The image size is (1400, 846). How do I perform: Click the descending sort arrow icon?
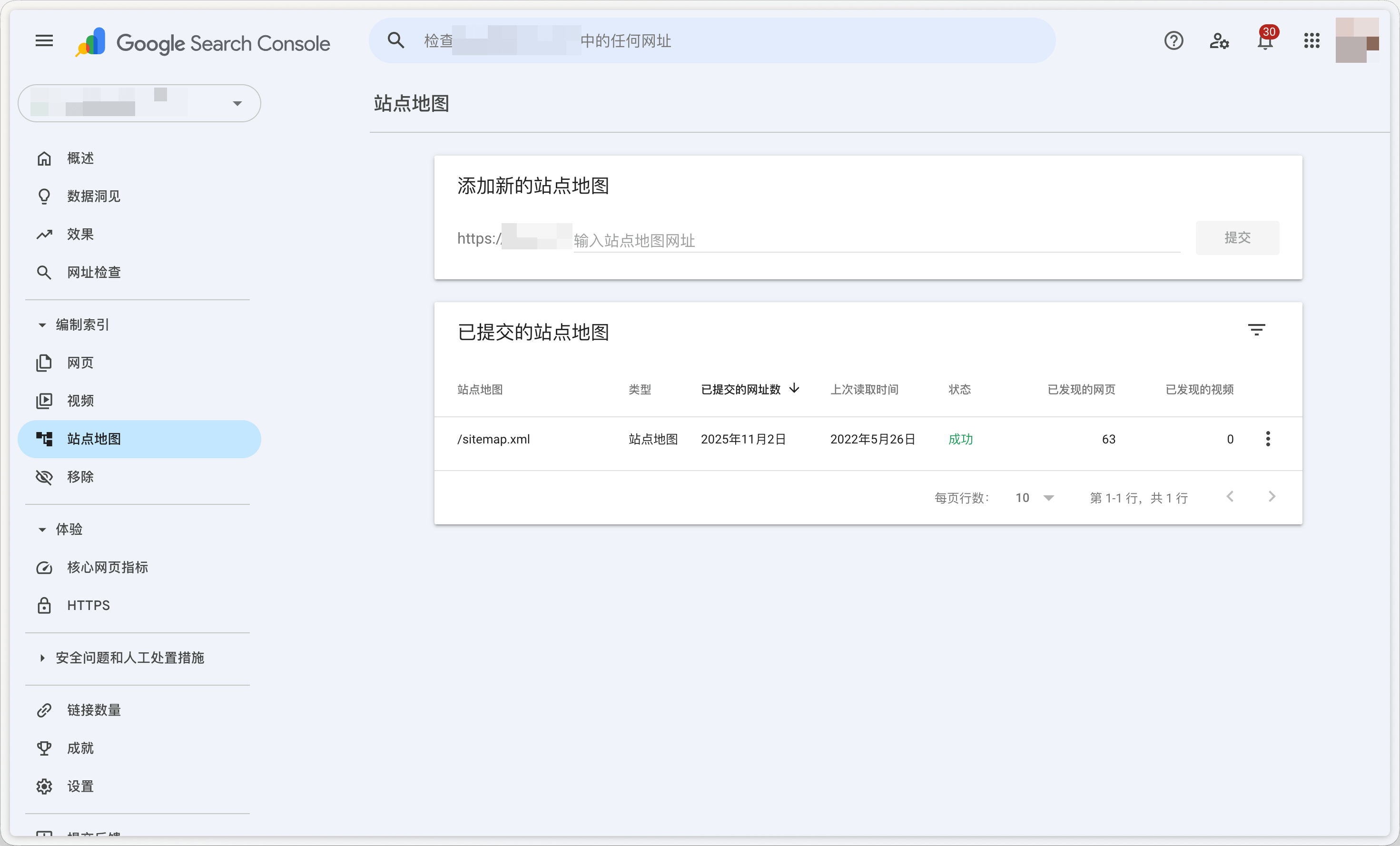tap(794, 388)
